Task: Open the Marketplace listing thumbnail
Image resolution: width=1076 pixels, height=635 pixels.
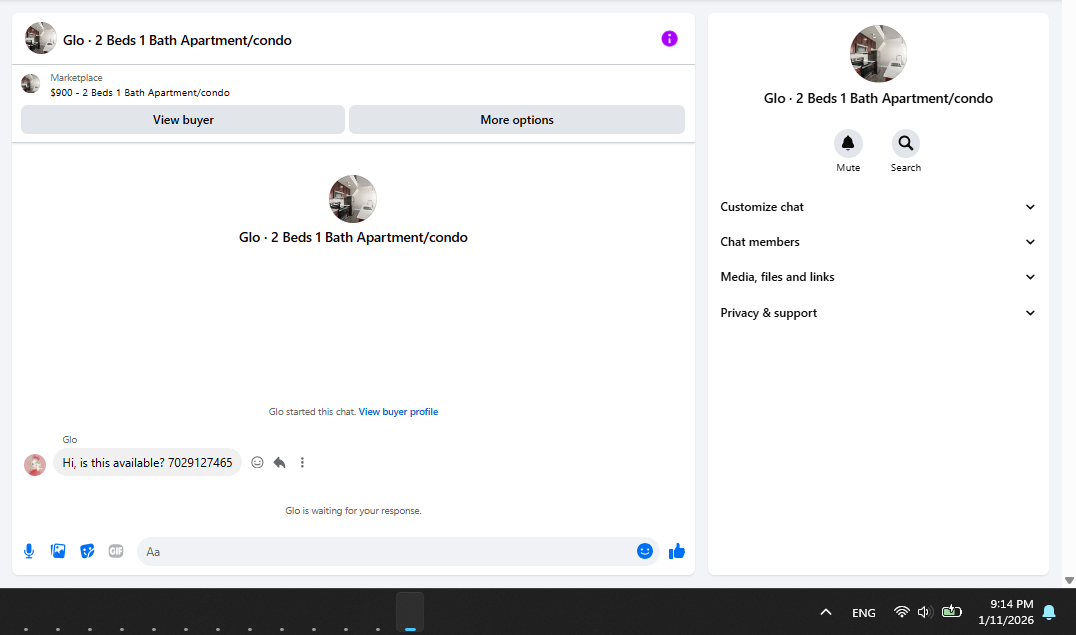Action: pyautogui.click(x=30, y=84)
